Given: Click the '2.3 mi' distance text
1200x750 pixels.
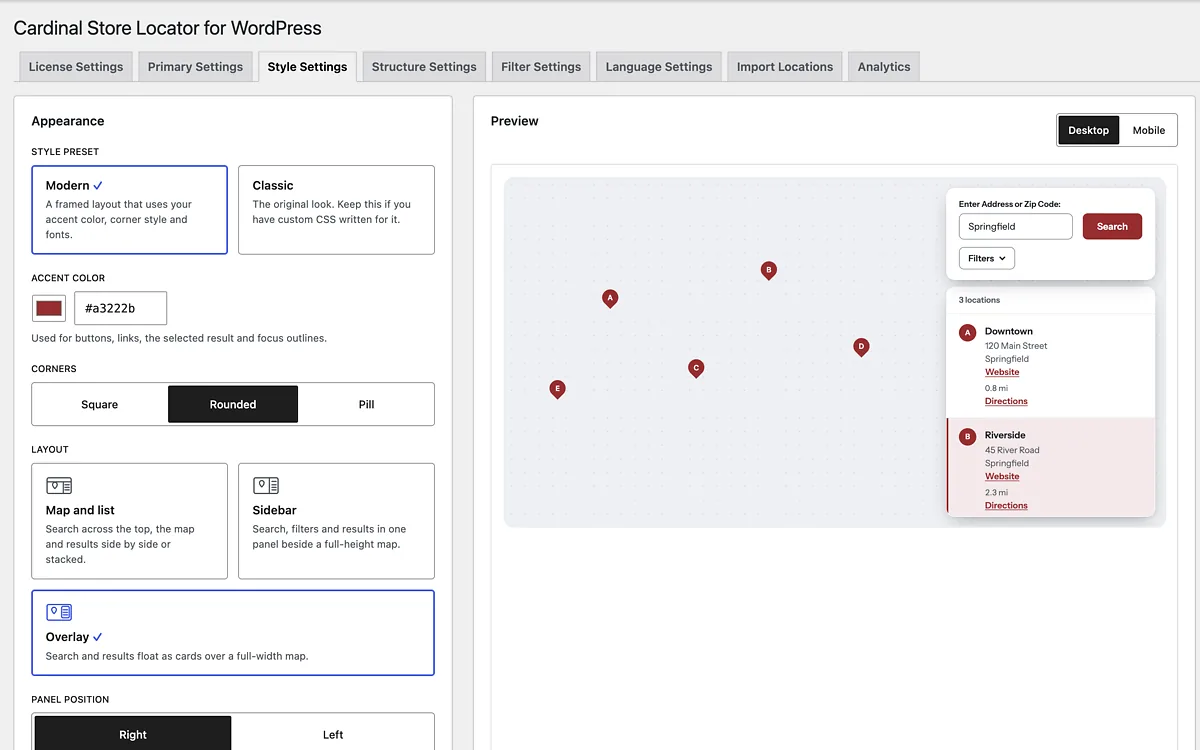Looking at the screenshot, I should click(996, 492).
